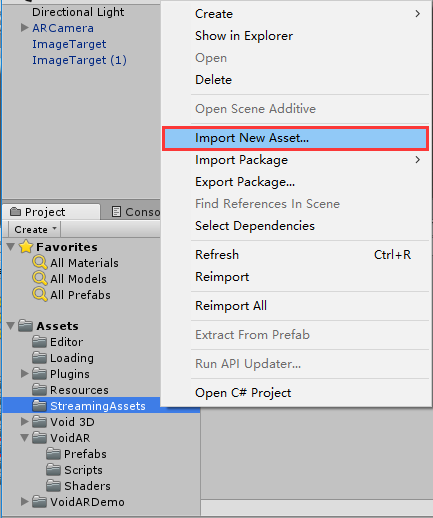The image size is (433, 518).
Task: Click the All Models search icon
Action: 40,279
